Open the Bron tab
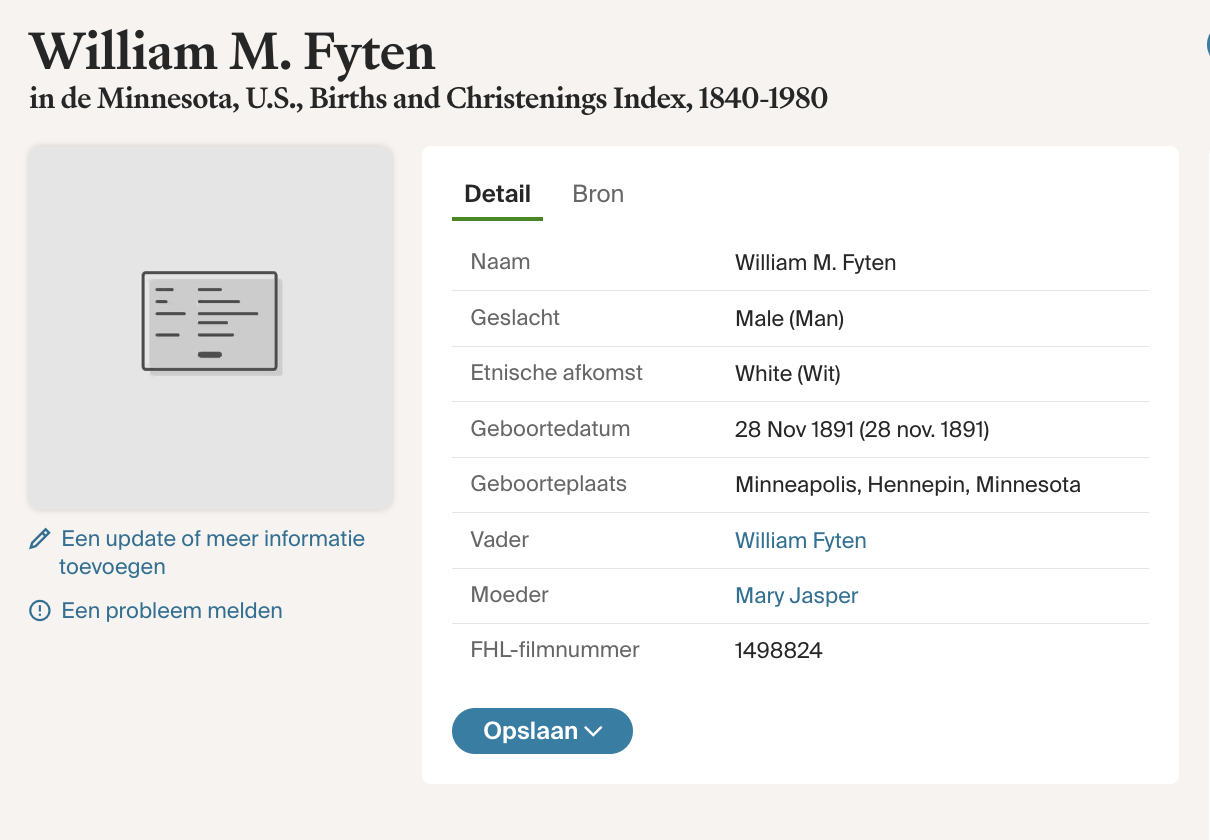 coord(598,194)
